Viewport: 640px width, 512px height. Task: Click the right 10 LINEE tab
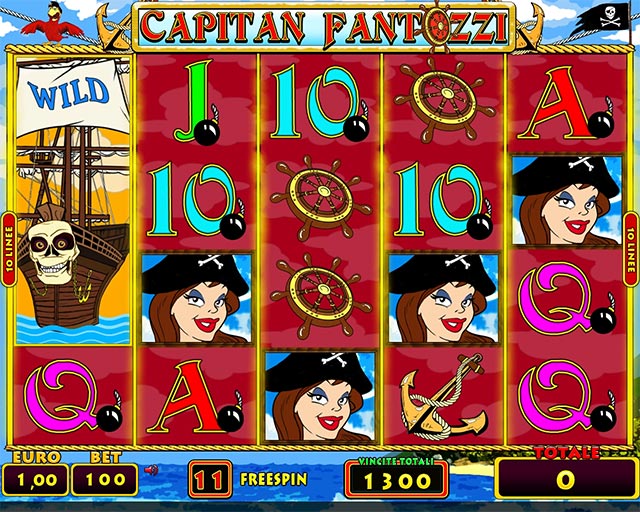[x=631, y=249]
